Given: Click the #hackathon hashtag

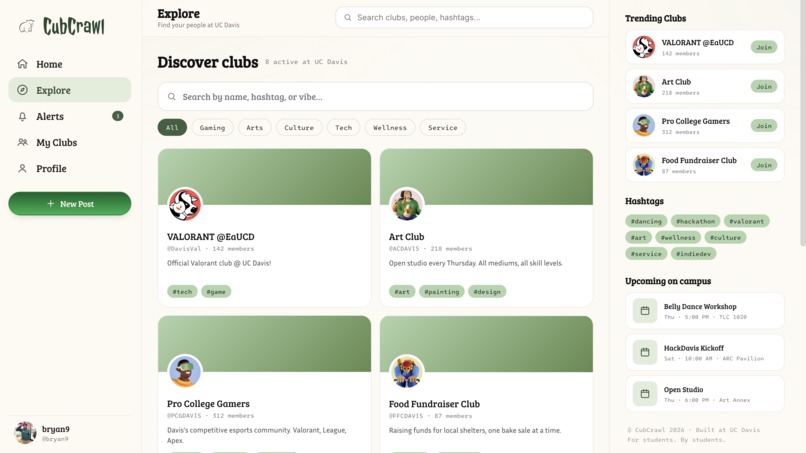Looking at the screenshot, I should pos(695,221).
